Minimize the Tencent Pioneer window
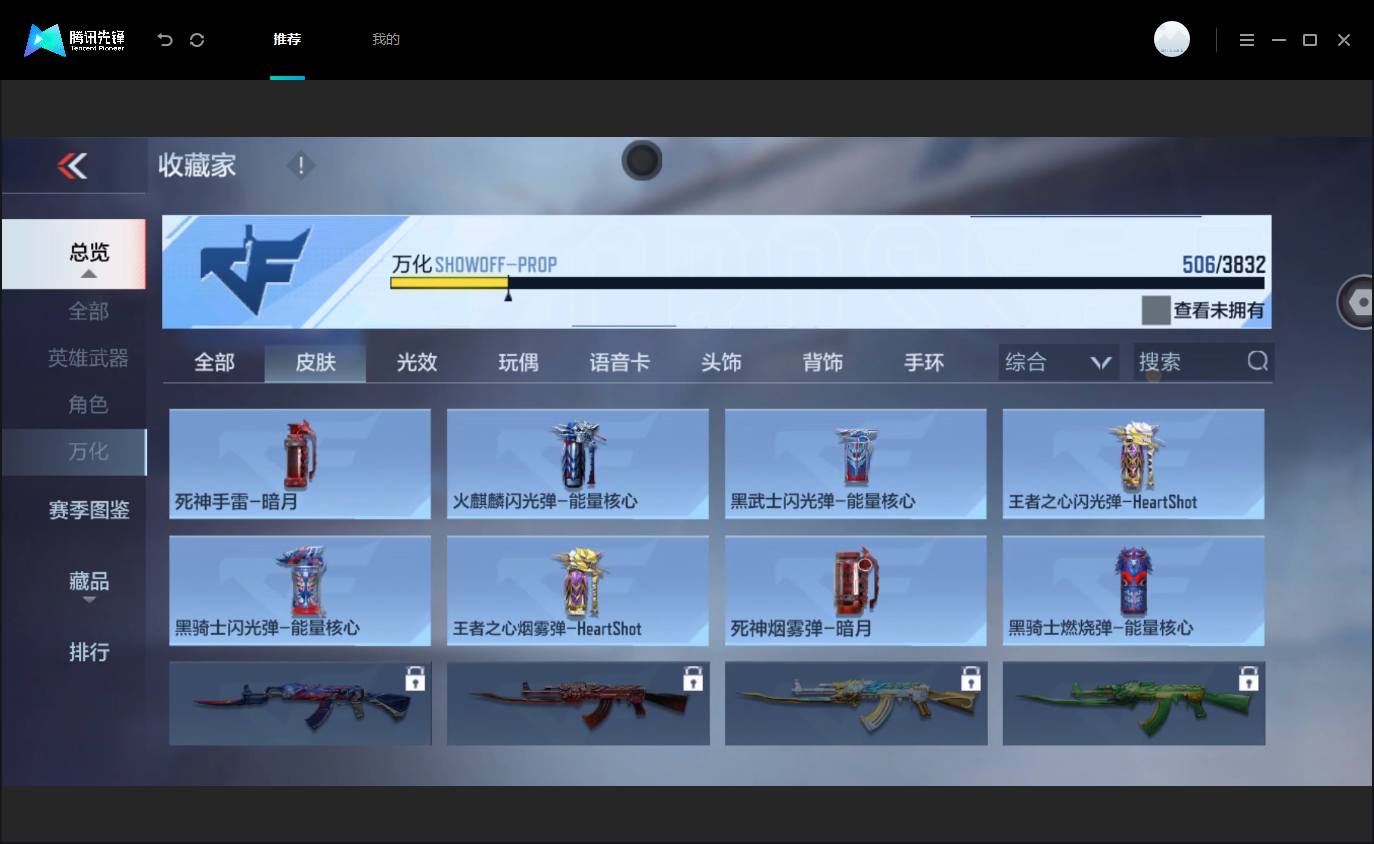This screenshot has width=1374, height=844. click(x=1279, y=40)
